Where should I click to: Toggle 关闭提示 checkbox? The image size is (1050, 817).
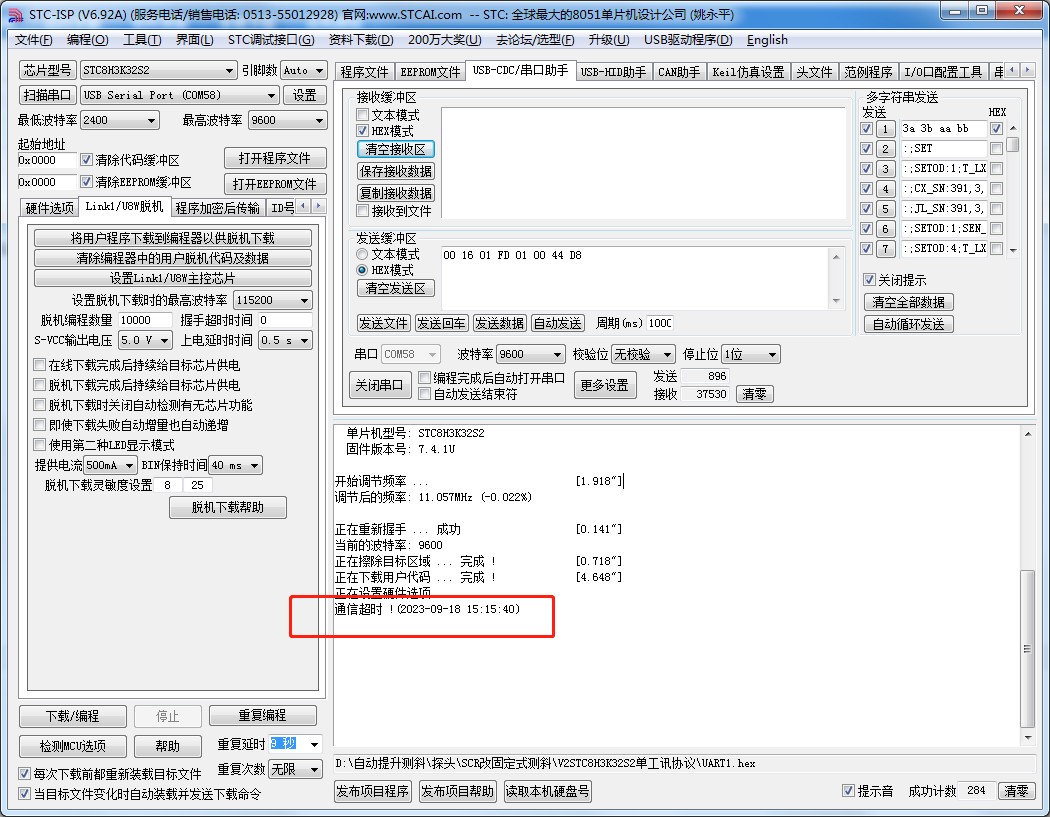(x=869, y=279)
